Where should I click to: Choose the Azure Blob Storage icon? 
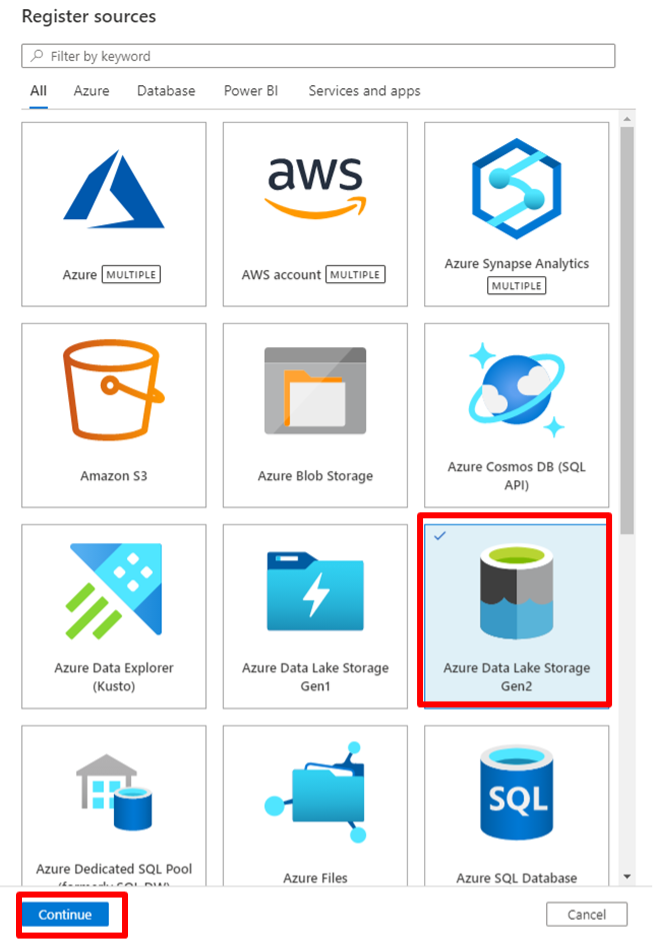click(x=315, y=390)
